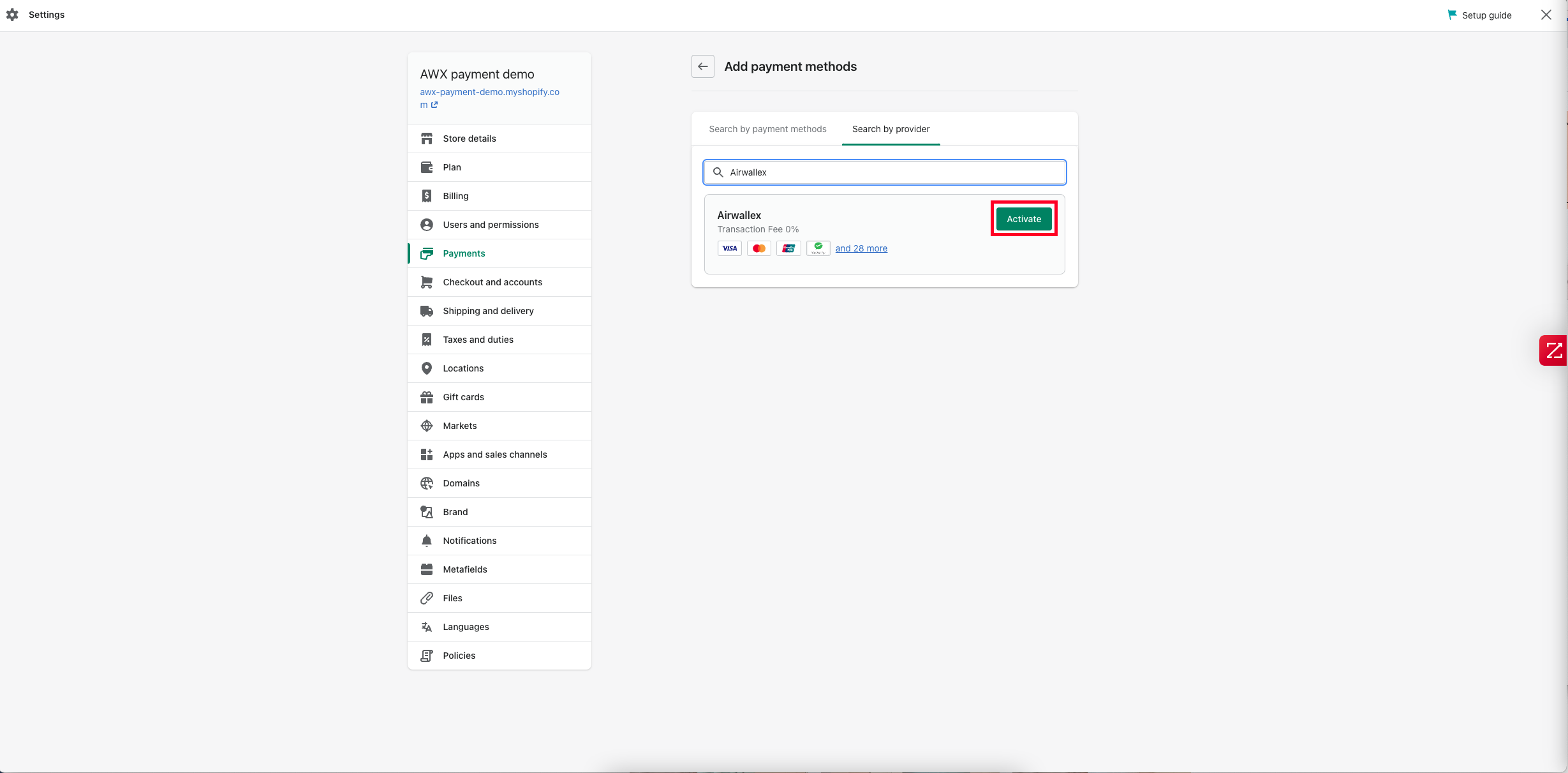Click the Locations pin icon
The width and height of the screenshot is (1568, 773).
427,368
